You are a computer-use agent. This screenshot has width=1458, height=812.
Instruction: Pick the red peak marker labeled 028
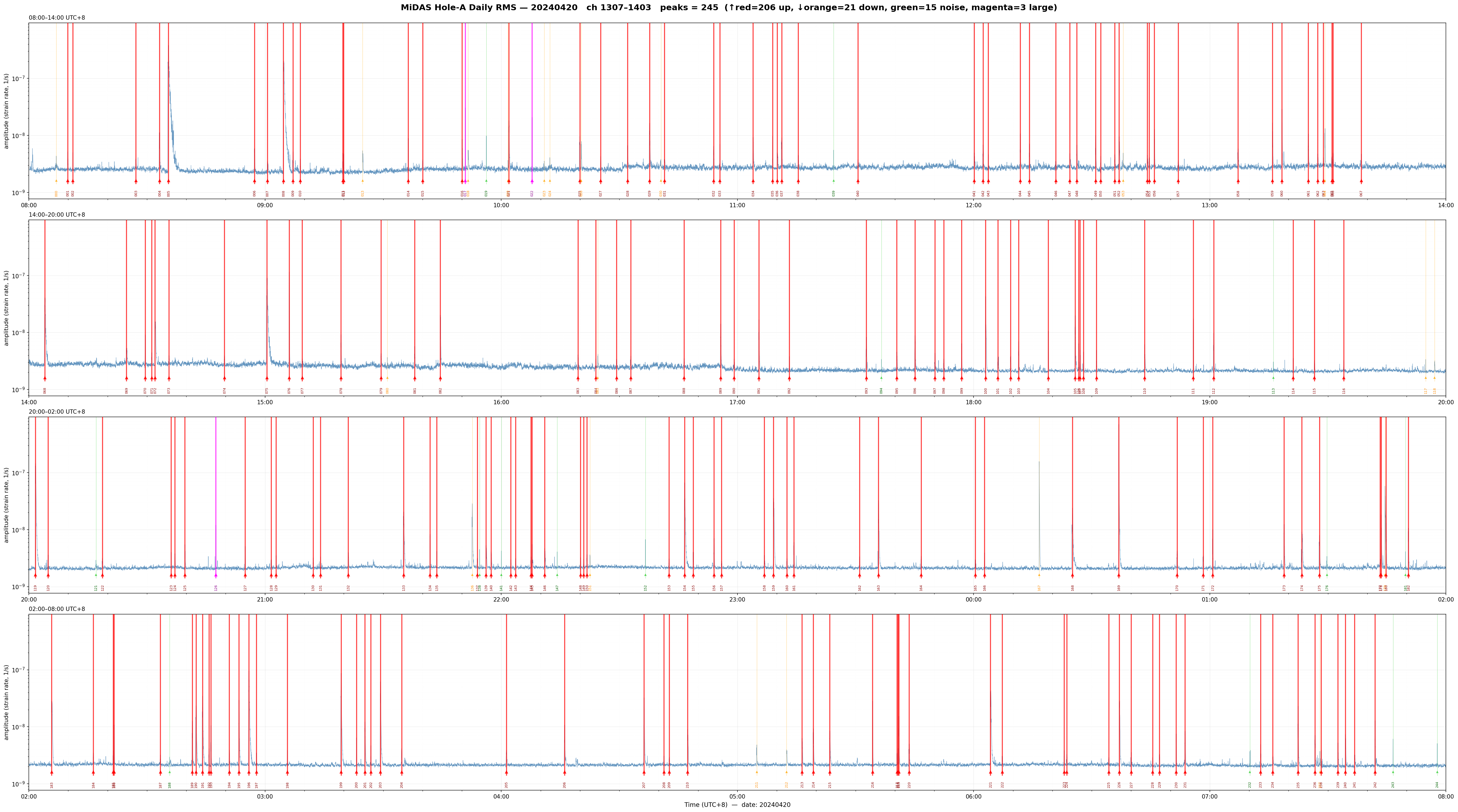coord(628,181)
